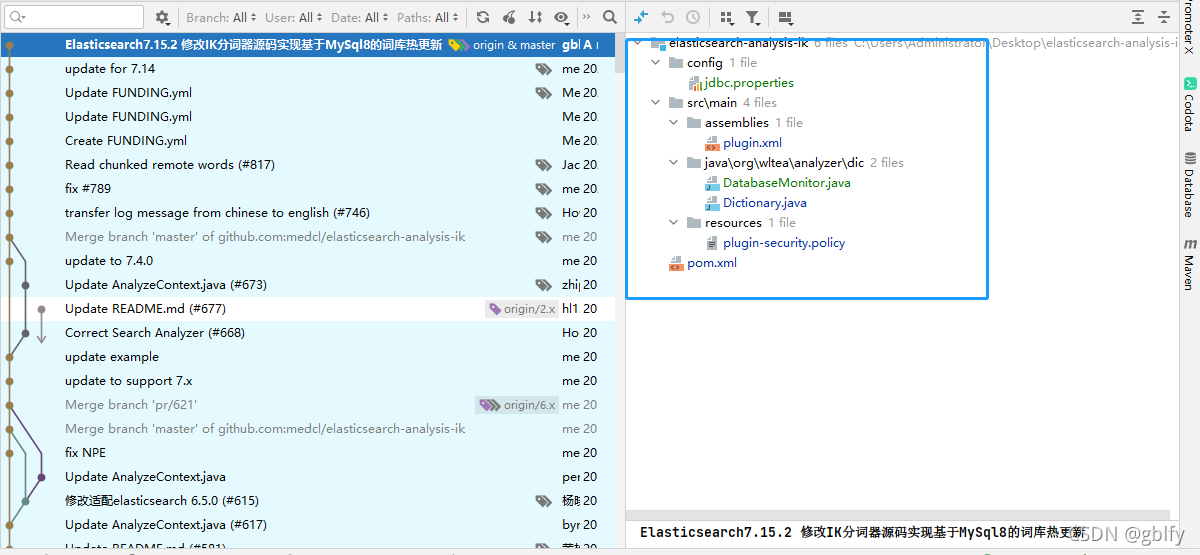The width and height of the screenshot is (1200, 555).
Task: Select the 'Correct Search Analyzer (#668)' commit
Action: pos(308,333)
